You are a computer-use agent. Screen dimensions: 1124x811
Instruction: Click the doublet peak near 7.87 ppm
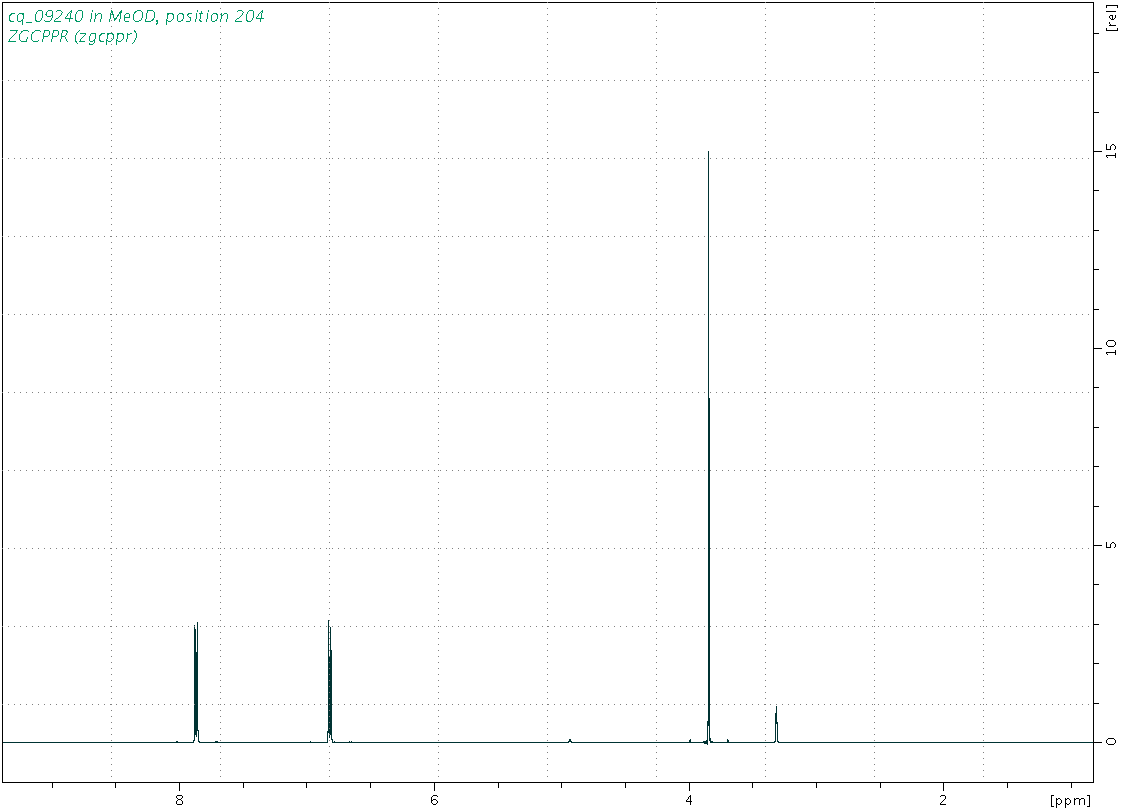coord(196,682)
